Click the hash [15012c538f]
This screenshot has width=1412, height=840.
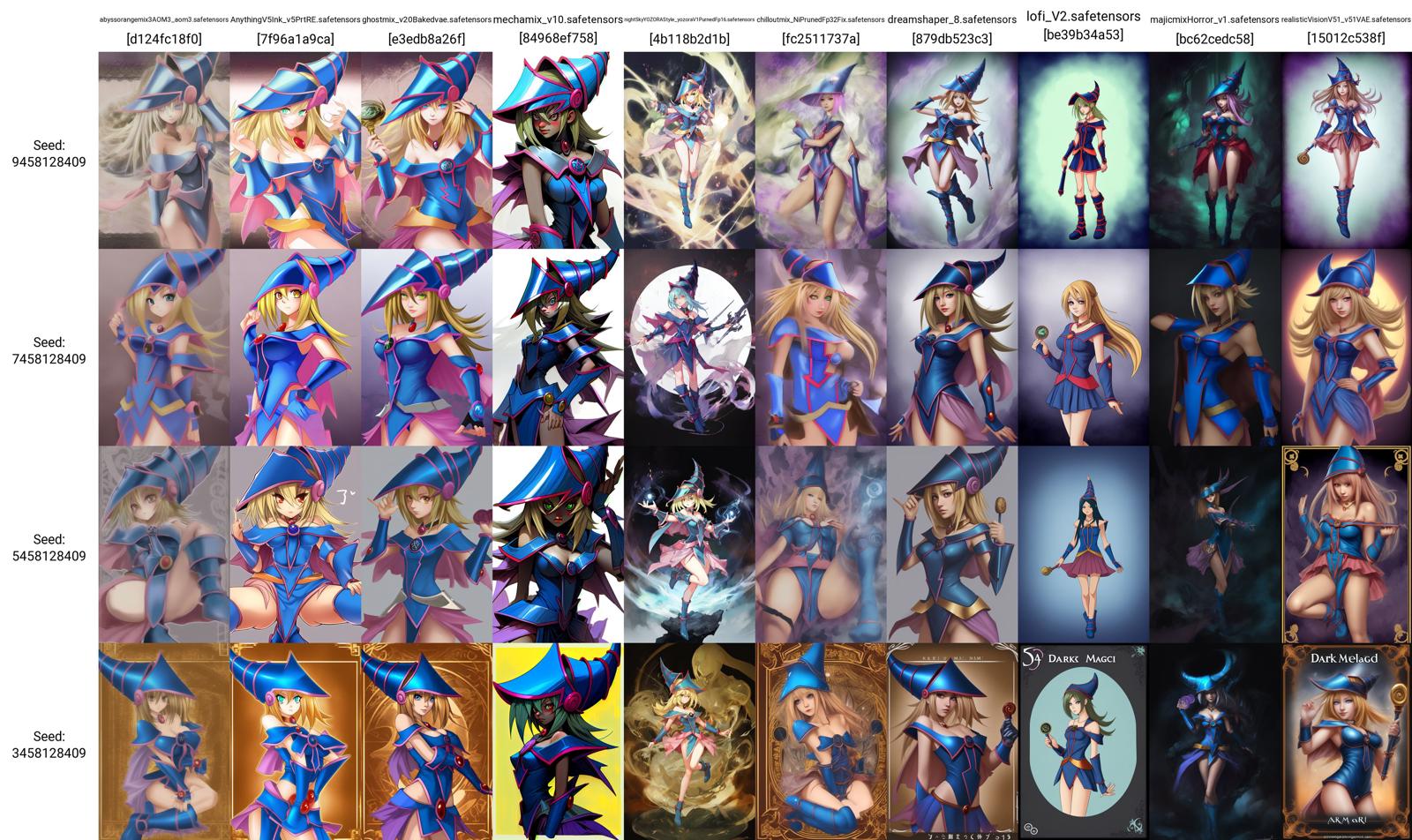coord(1346,38)
